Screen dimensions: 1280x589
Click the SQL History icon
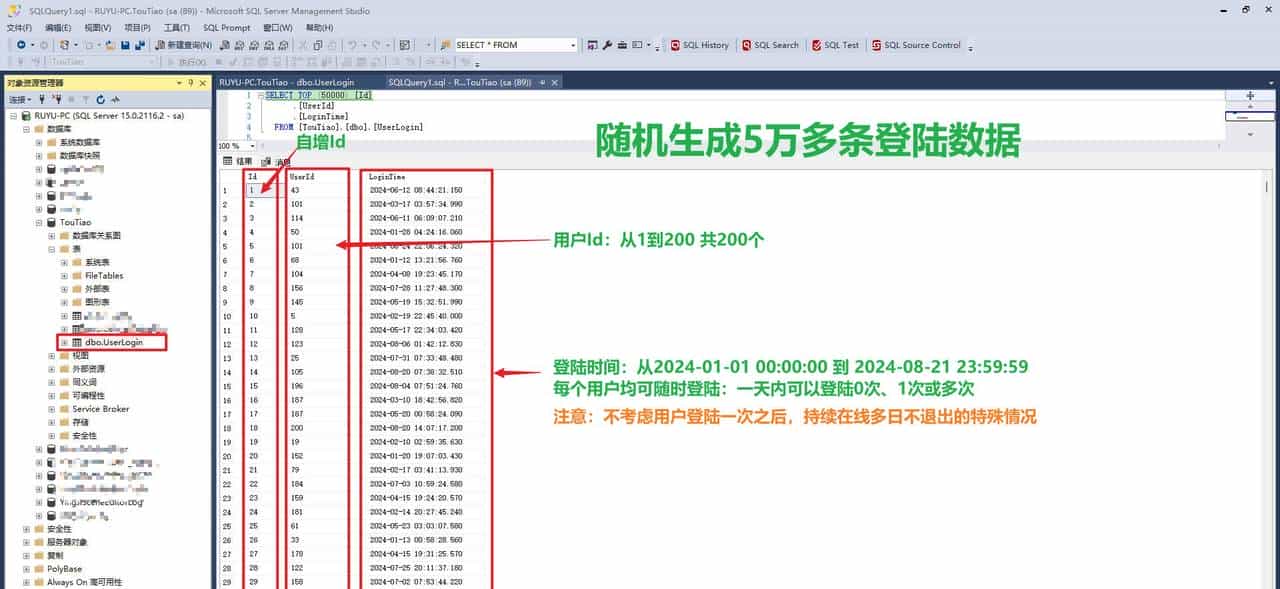coord(699,45)
